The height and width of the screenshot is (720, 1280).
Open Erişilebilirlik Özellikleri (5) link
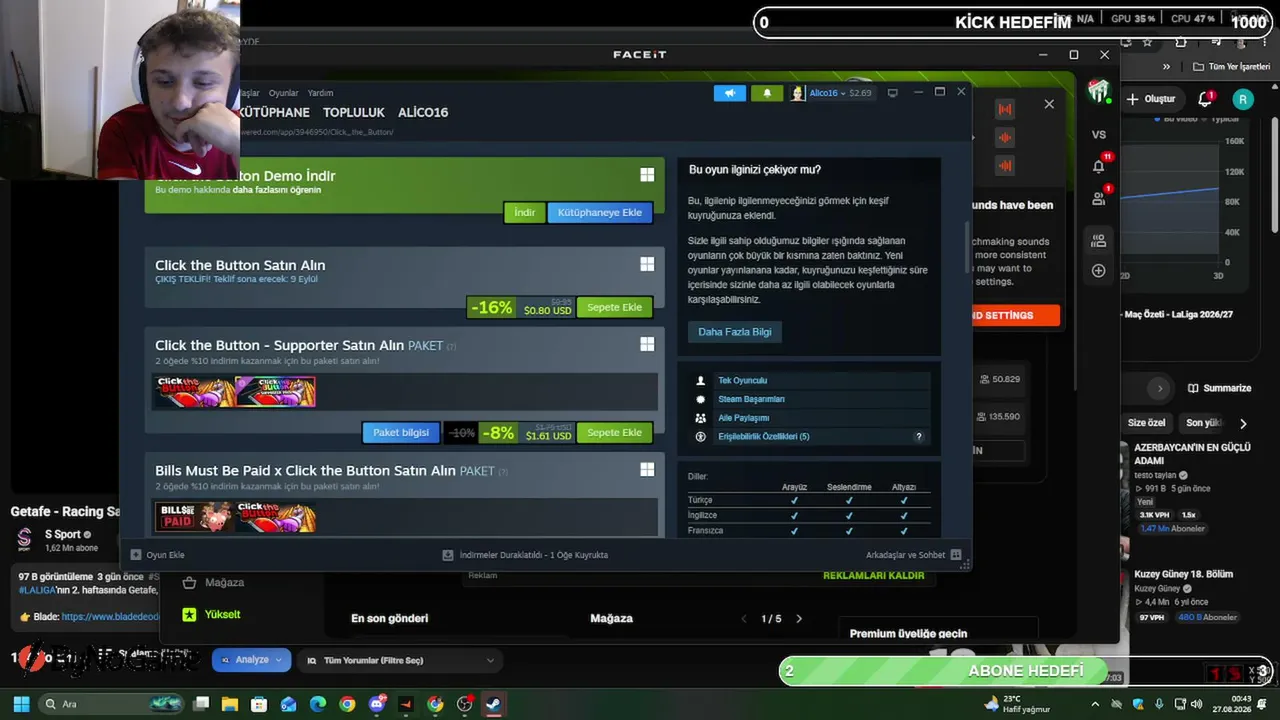pyautogui.click(x=764, y=437)
